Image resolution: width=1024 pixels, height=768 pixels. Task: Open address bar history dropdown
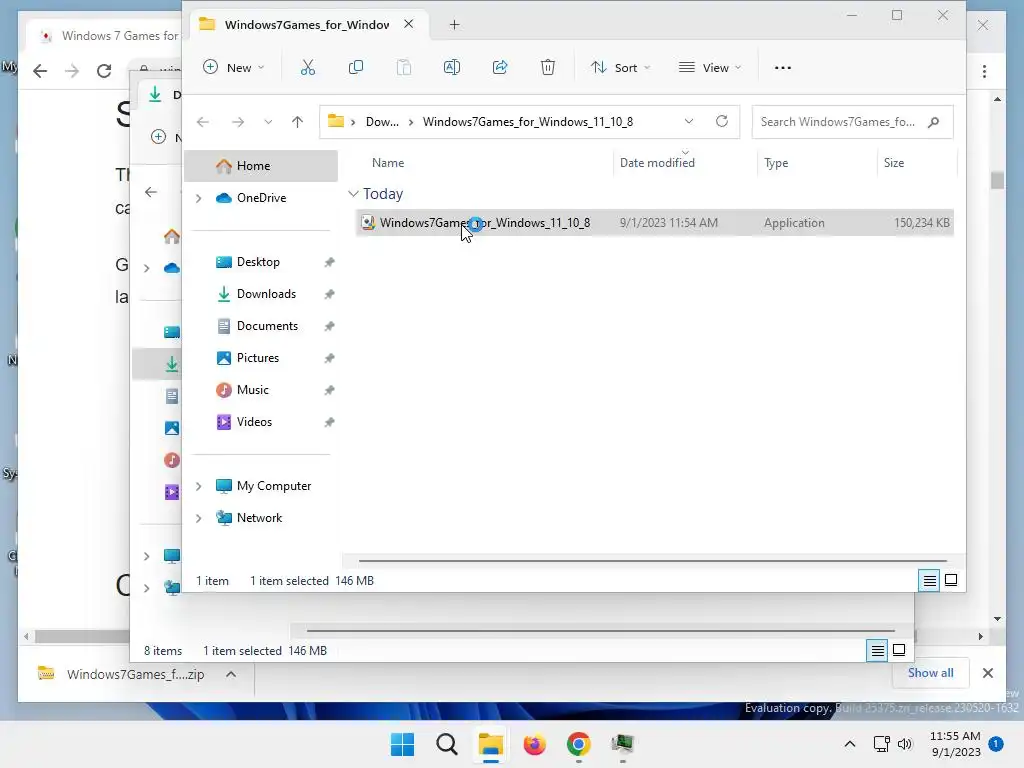689,121
